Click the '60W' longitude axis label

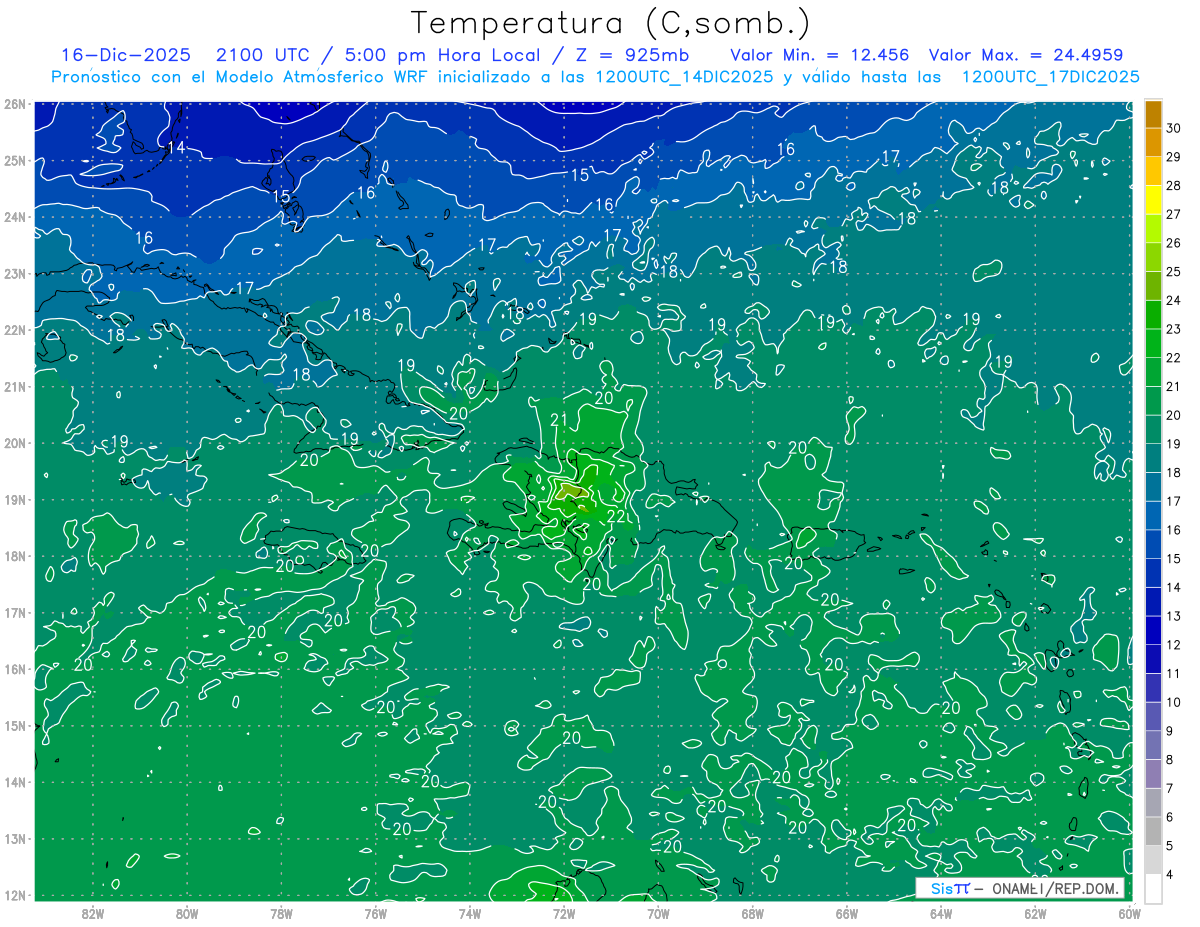[1129, 913]
